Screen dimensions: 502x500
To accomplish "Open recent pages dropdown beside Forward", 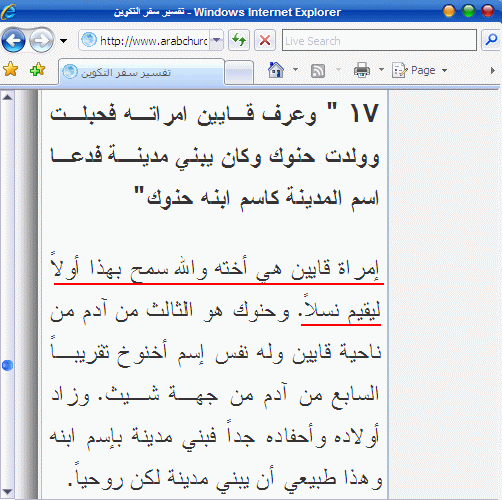I will point(63,41).
